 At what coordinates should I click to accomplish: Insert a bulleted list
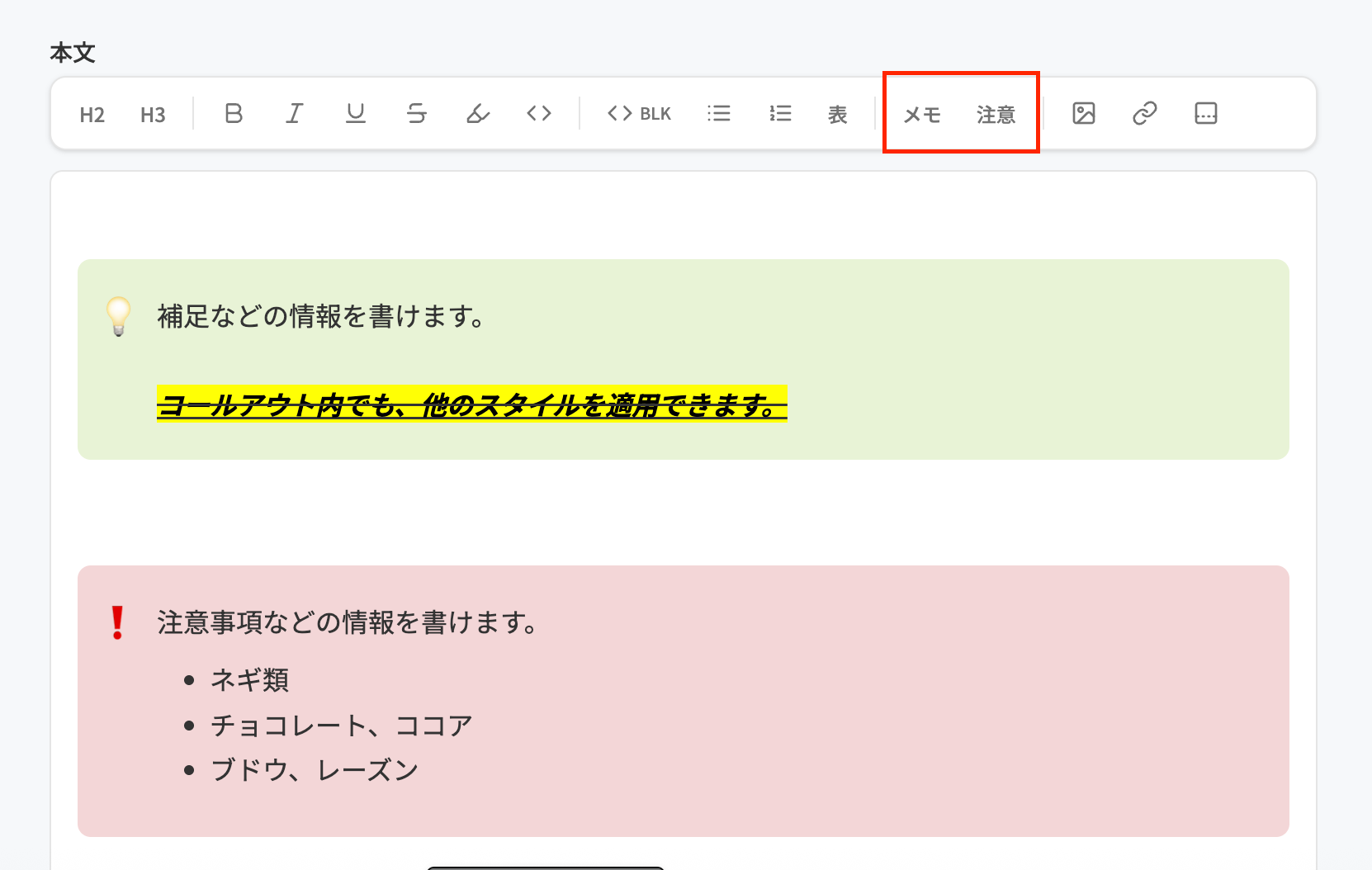pos(719,113)
